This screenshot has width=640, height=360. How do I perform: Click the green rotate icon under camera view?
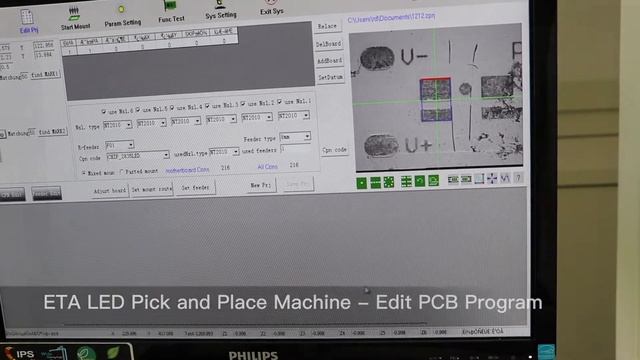point(433,180)
